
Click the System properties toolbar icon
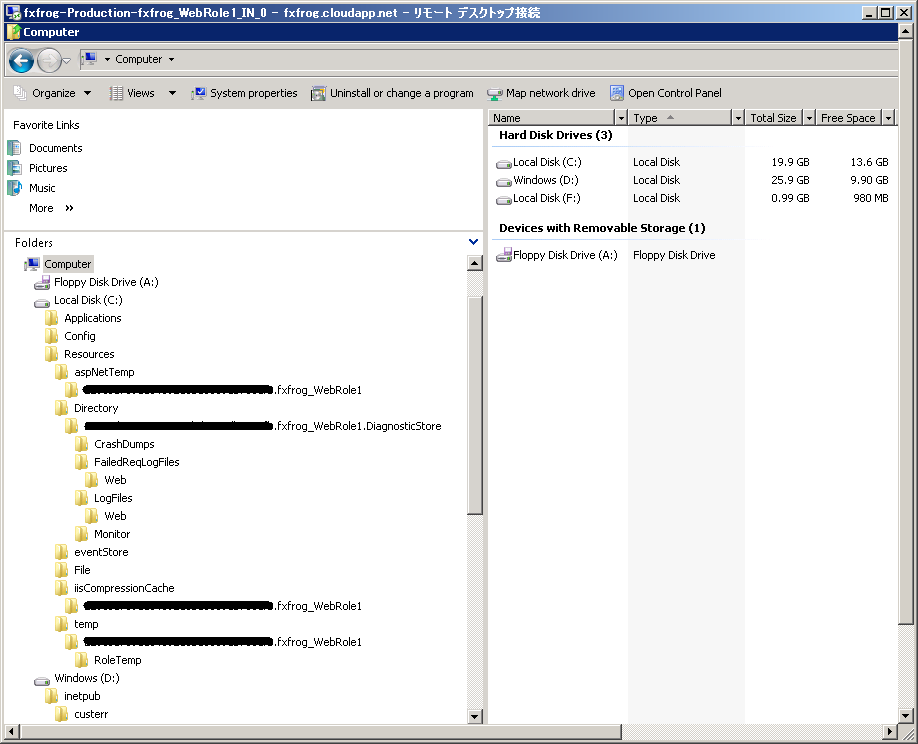click(199, 93)
